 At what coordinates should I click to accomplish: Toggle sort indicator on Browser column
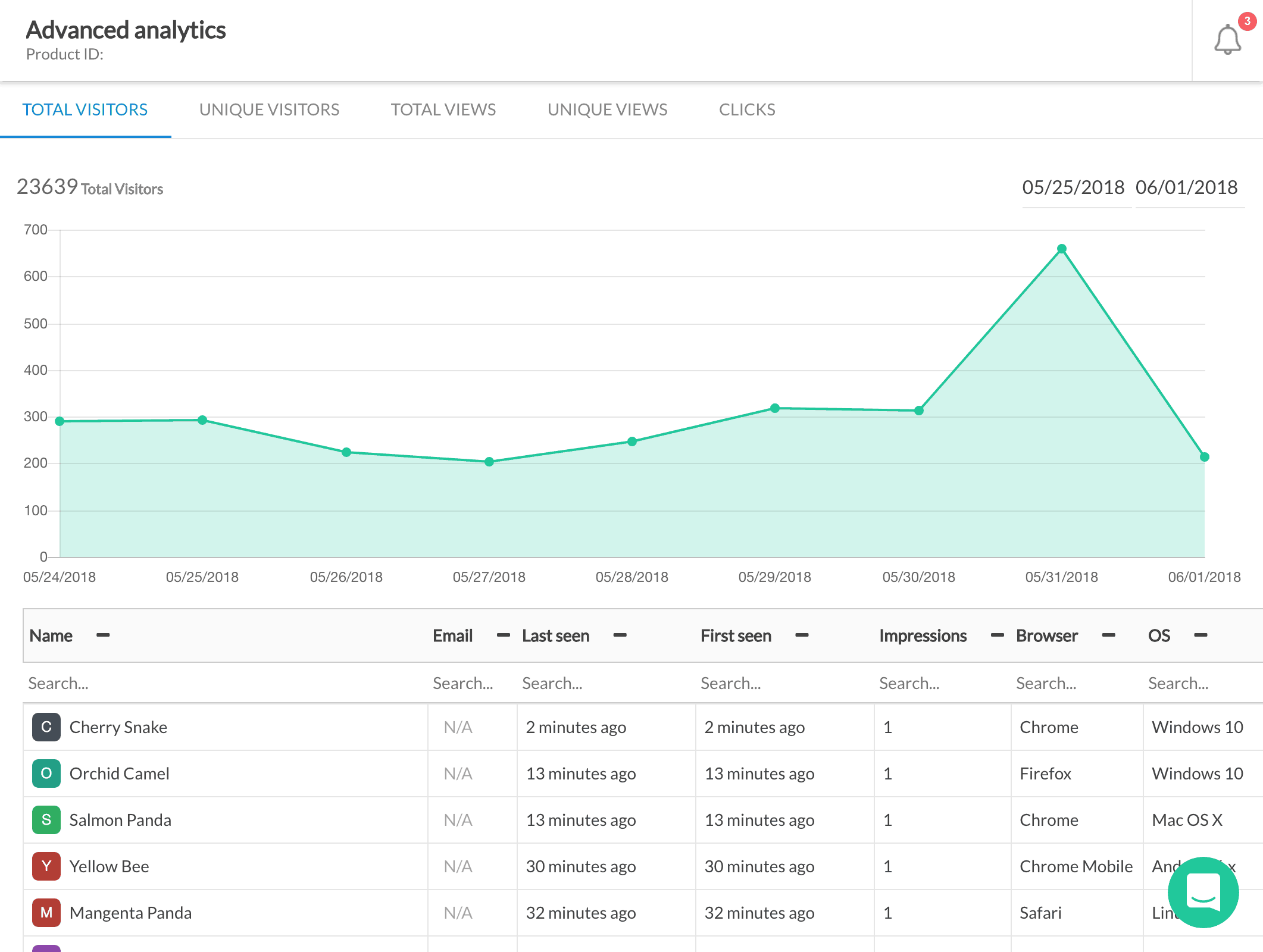pyautogui.click(x=1108, y=635)
